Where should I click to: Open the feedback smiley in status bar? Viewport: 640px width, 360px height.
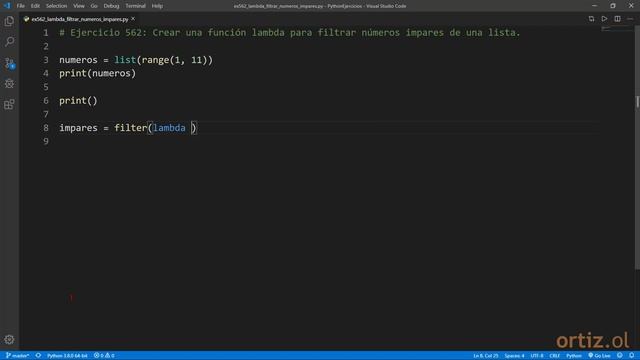tap(620, 356)
